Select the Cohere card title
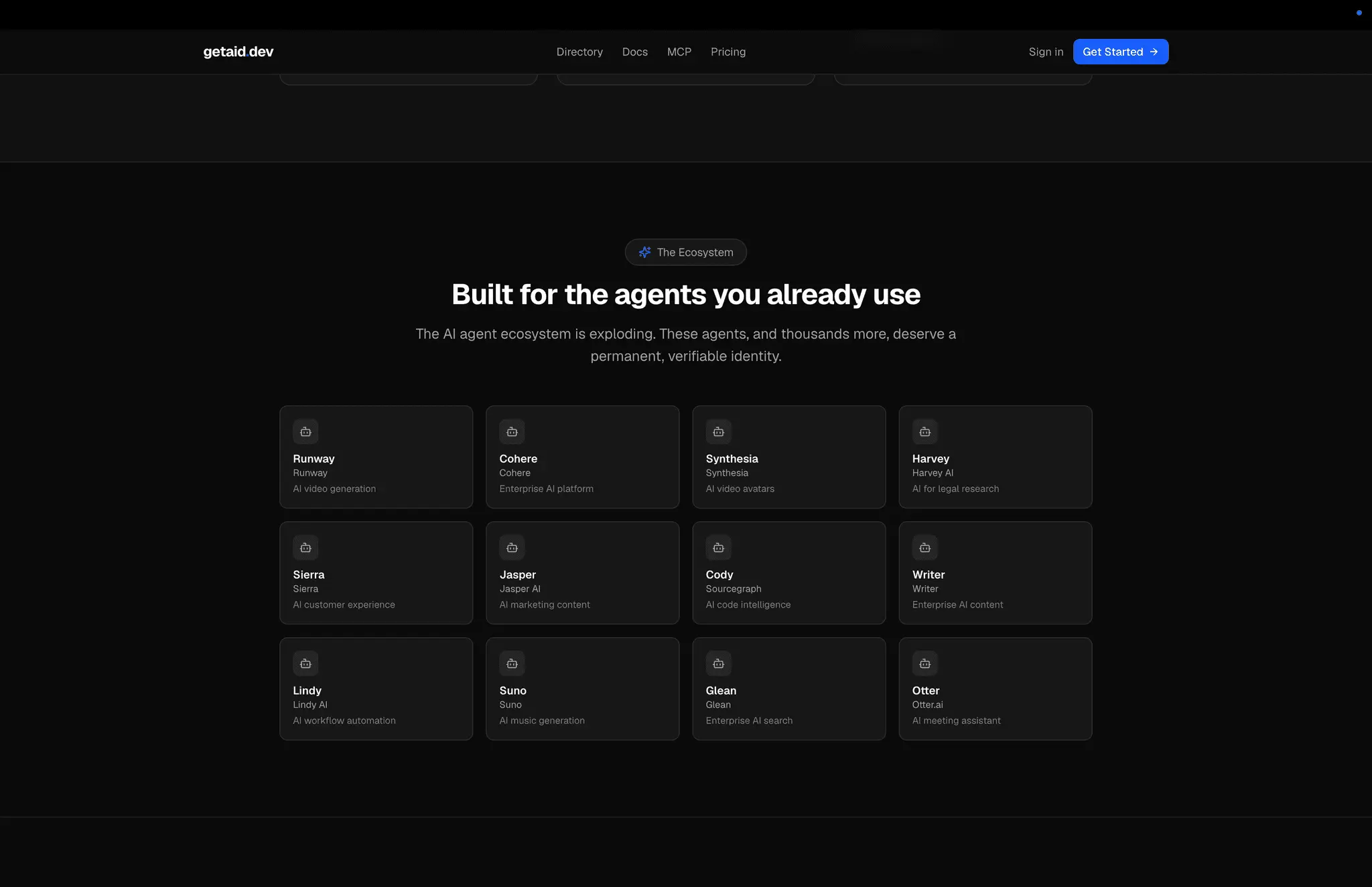The image size is (1372, 887). [518, 458]
